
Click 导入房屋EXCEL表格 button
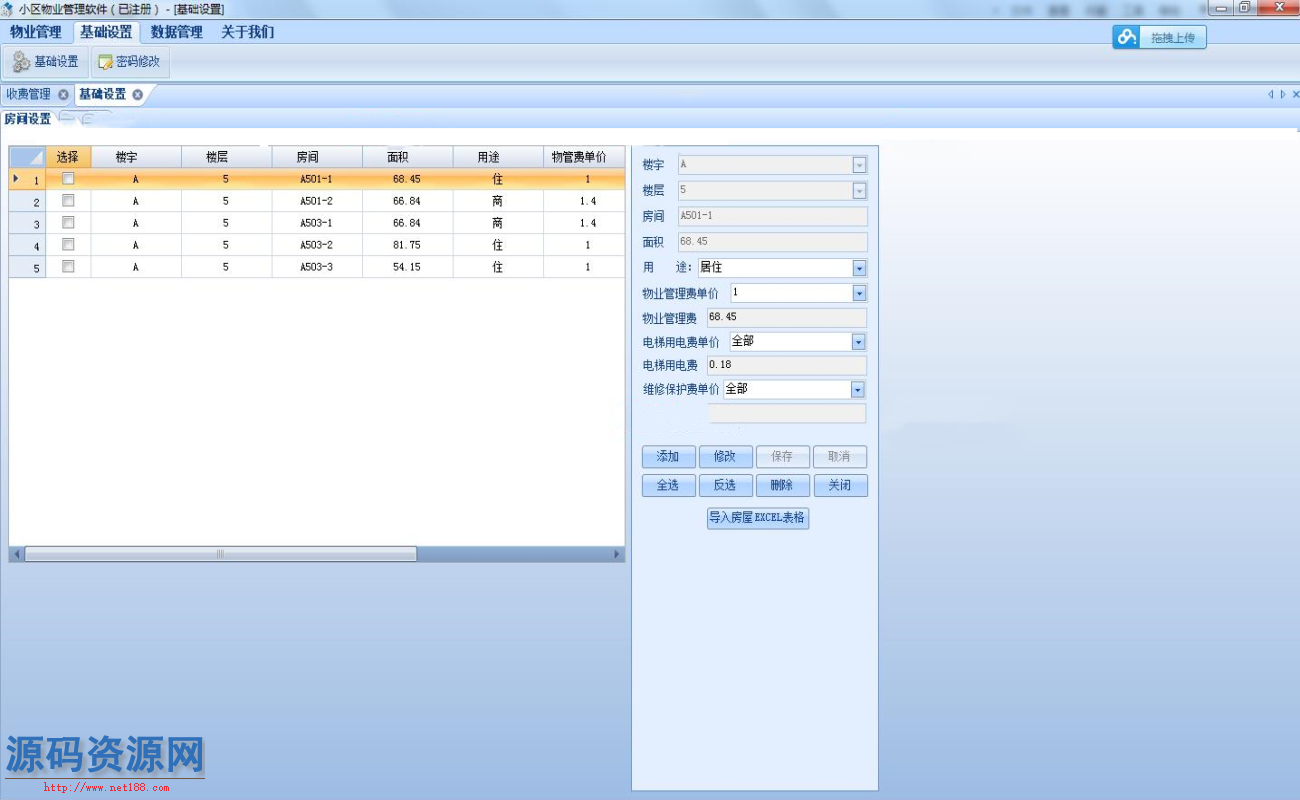(757, 518)
